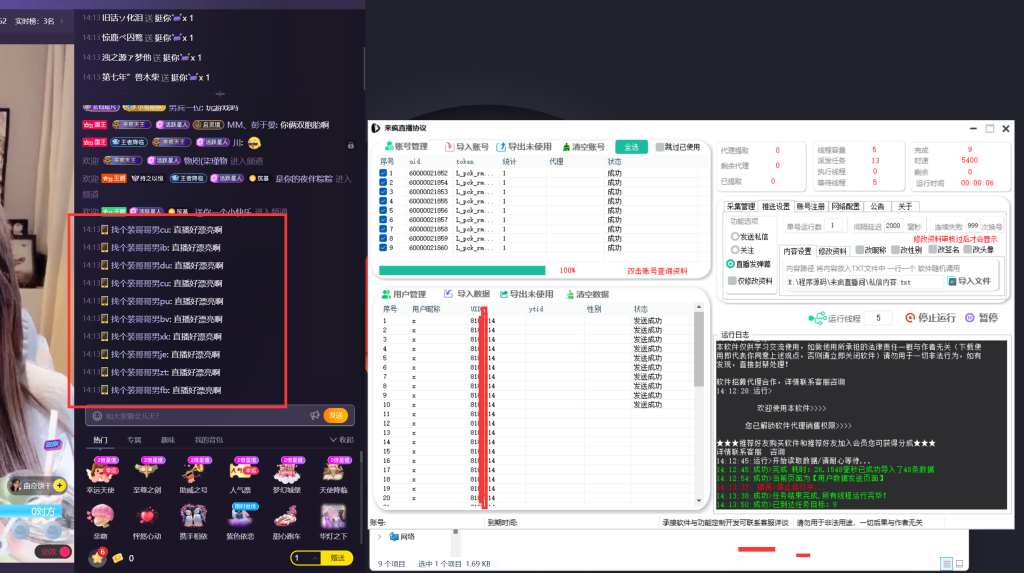1024x573 pixels.
Task: Open the 修改资料 tab
Action: (833, 250)
